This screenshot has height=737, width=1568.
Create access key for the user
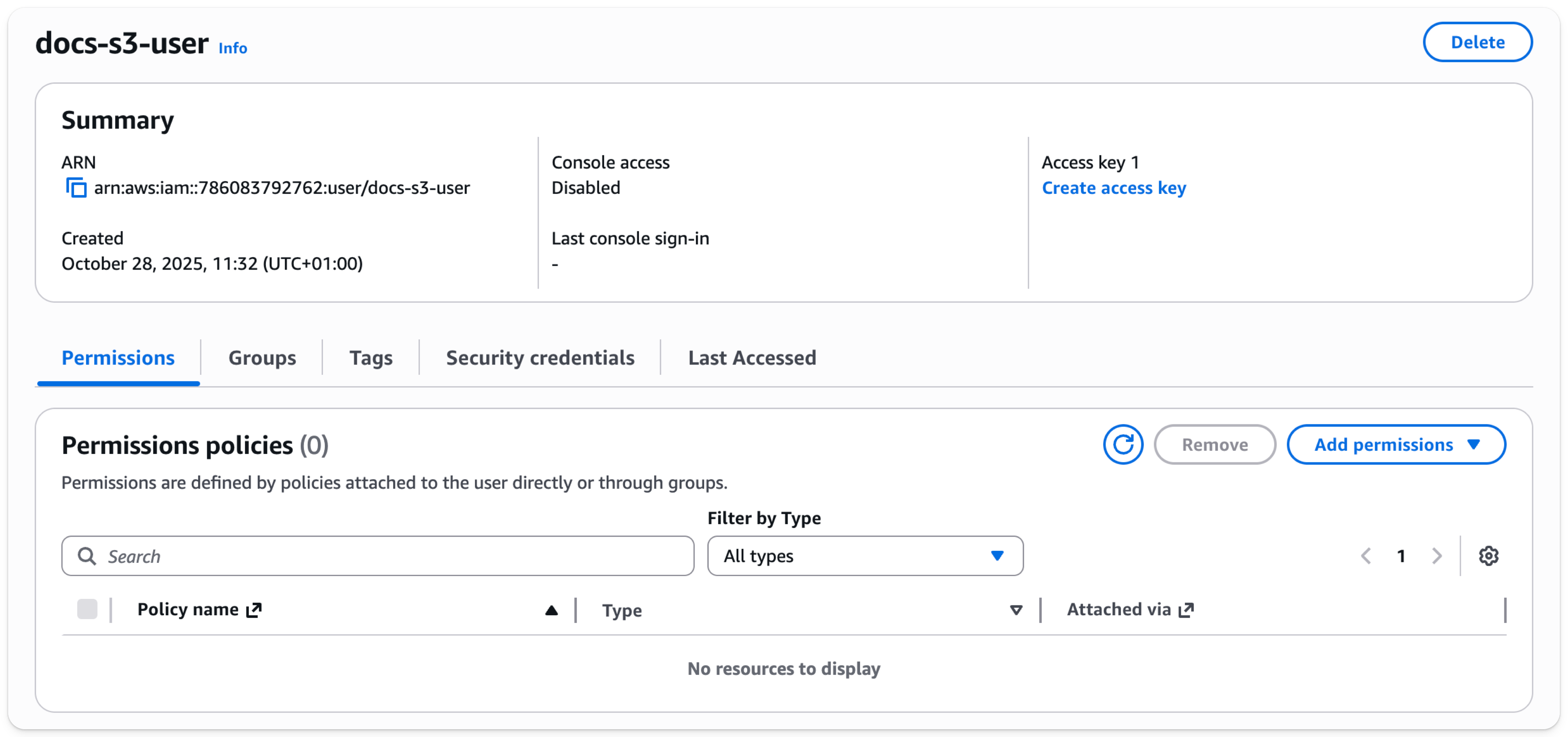(x=1113, y=187)
